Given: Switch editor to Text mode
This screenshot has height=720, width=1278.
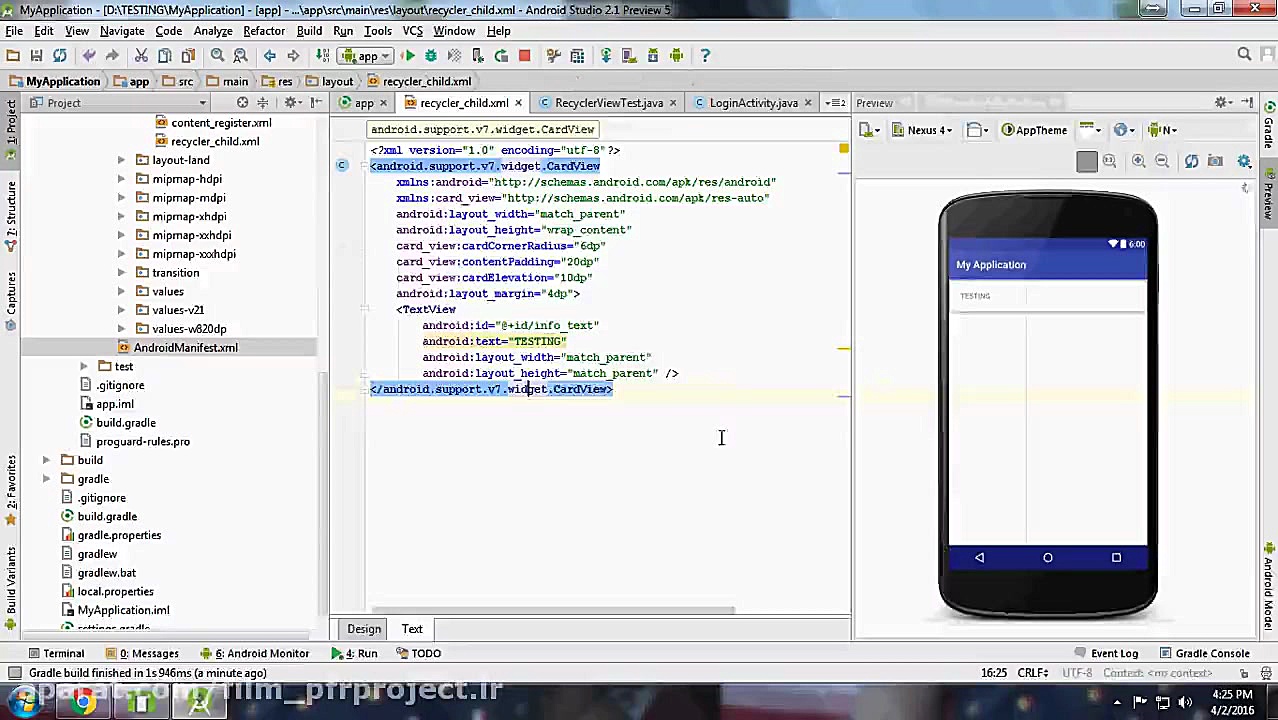Looking at the screenshot, I should (x=412, y=629).
